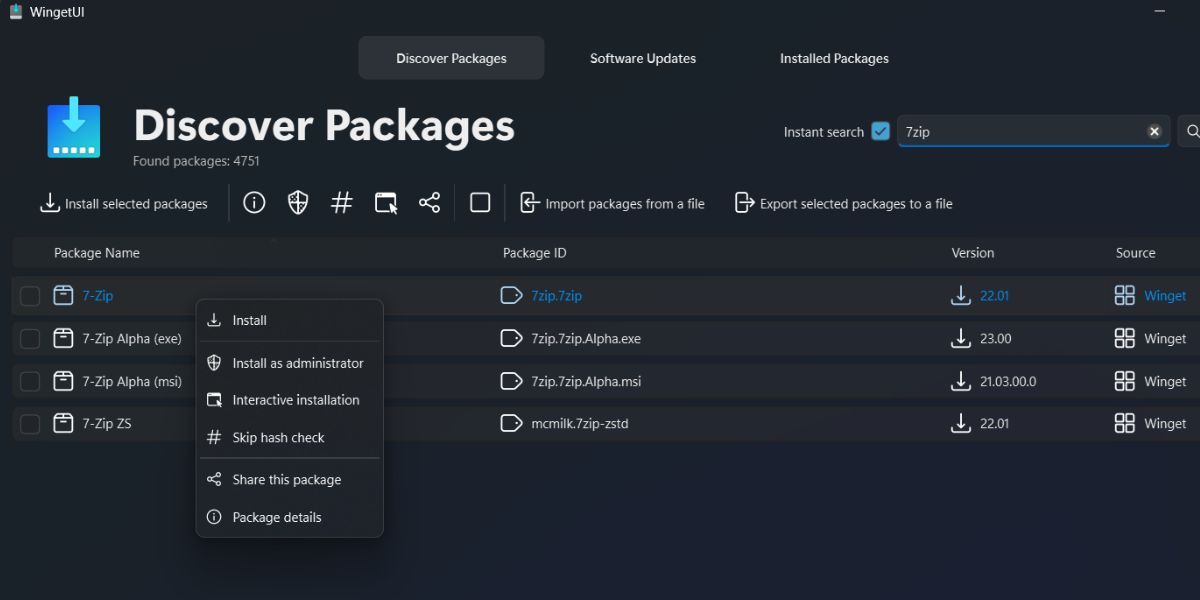Click the 7-Zip Alpha (exe) package icon
Screen dimensions: 1200x600
(x=63, y=338)
